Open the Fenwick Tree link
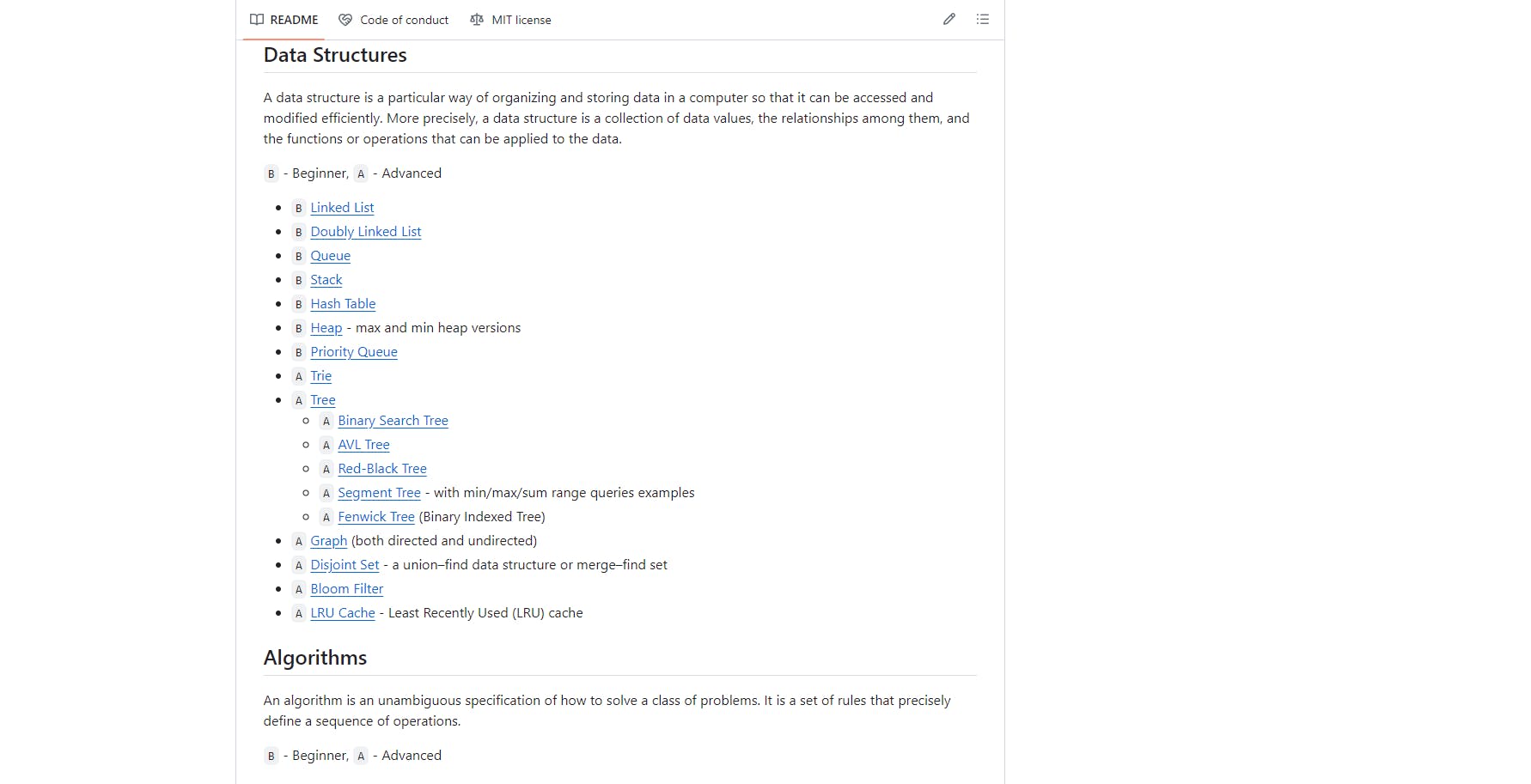Screen dimensions: 1531x784 click(x=376, y=517)
